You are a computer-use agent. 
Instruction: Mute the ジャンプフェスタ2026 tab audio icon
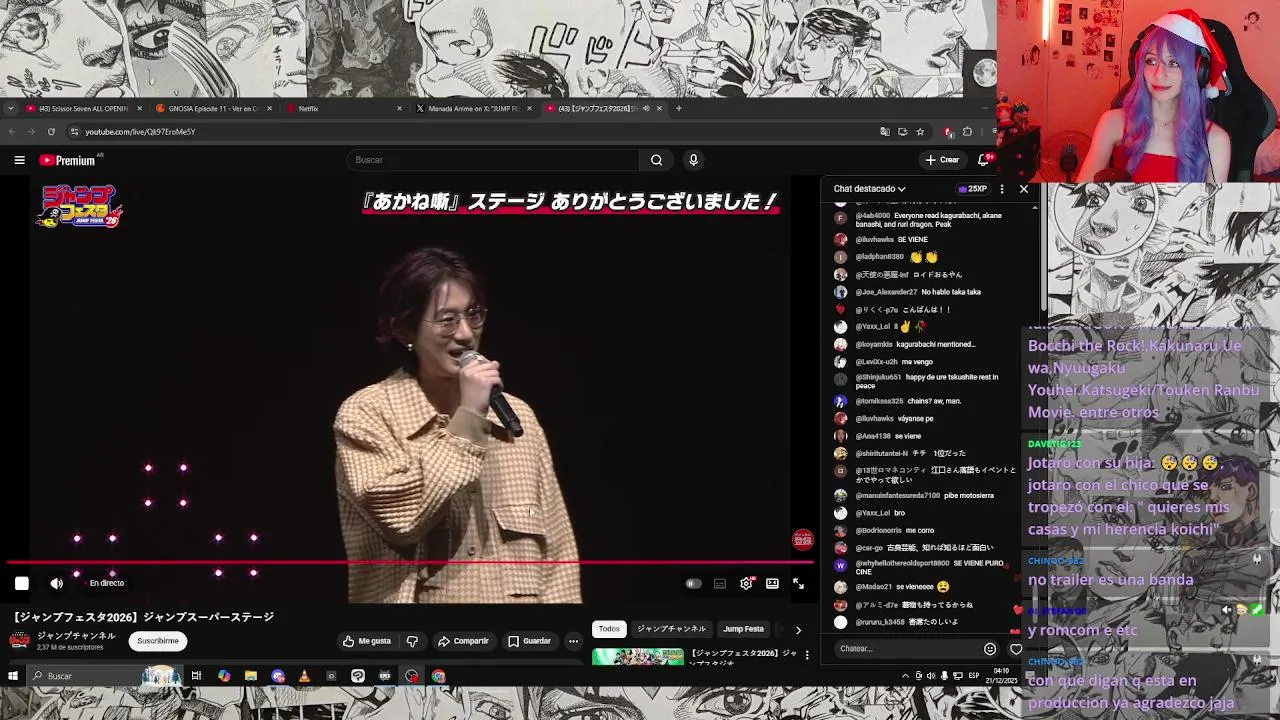point(646,108)
